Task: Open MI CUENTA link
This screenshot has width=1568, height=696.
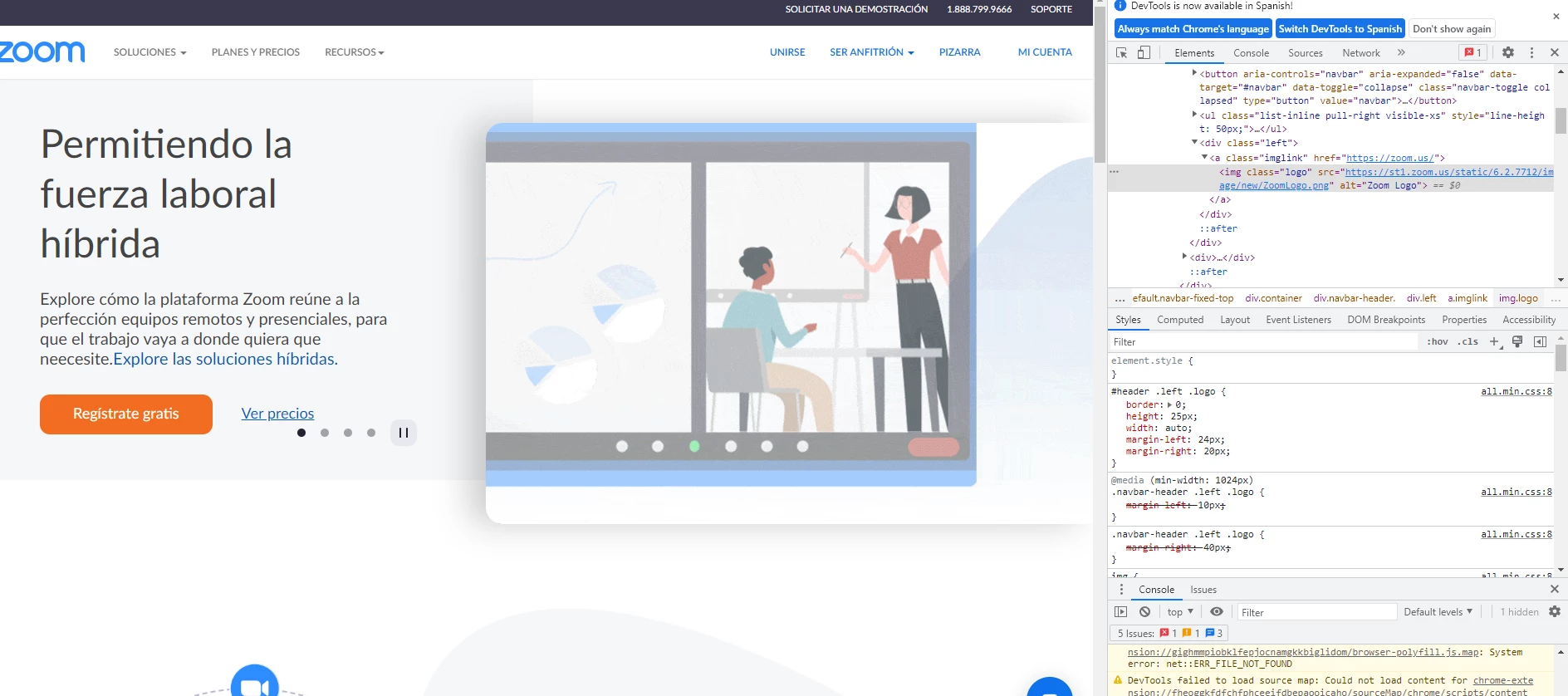Action: point(1045,52)
